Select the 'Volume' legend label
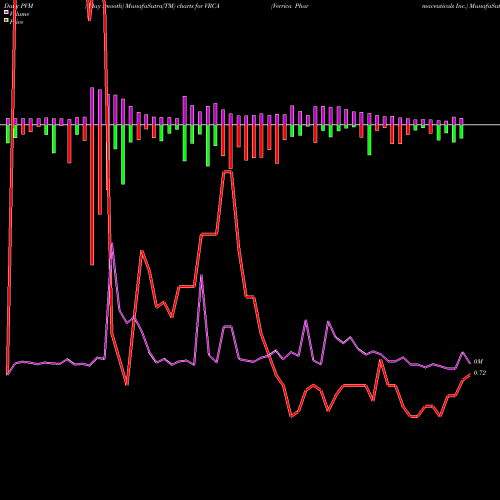This screenshot has width=500, height=500. (19, 14)
